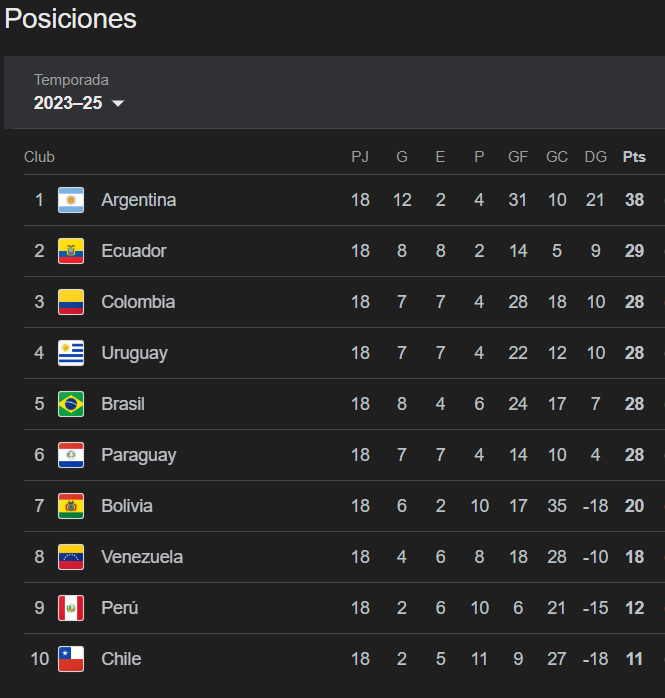This screenshot has height=698, width=665.
Task: Select the Ecuador team name
Action: click(x=133, y=251)
